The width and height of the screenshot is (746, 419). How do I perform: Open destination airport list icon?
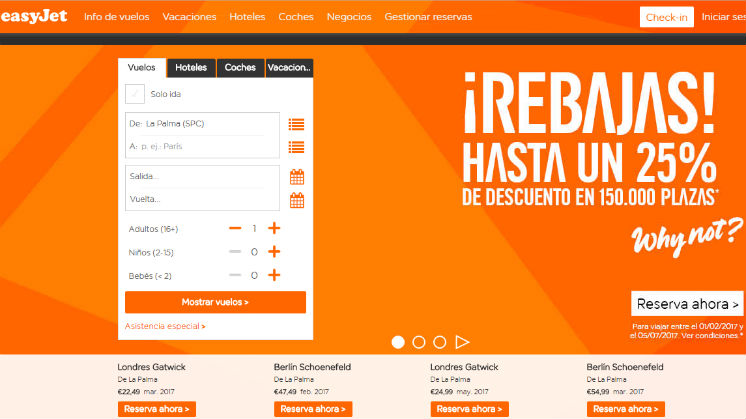(x=296, y=147)
